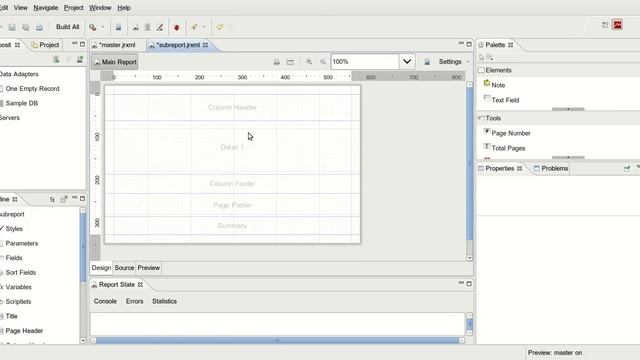Click the green adapter icon in repository toolbar
The width and height of the screenshot is (640, 360).
pyautogui.click(x=56, y=60)
